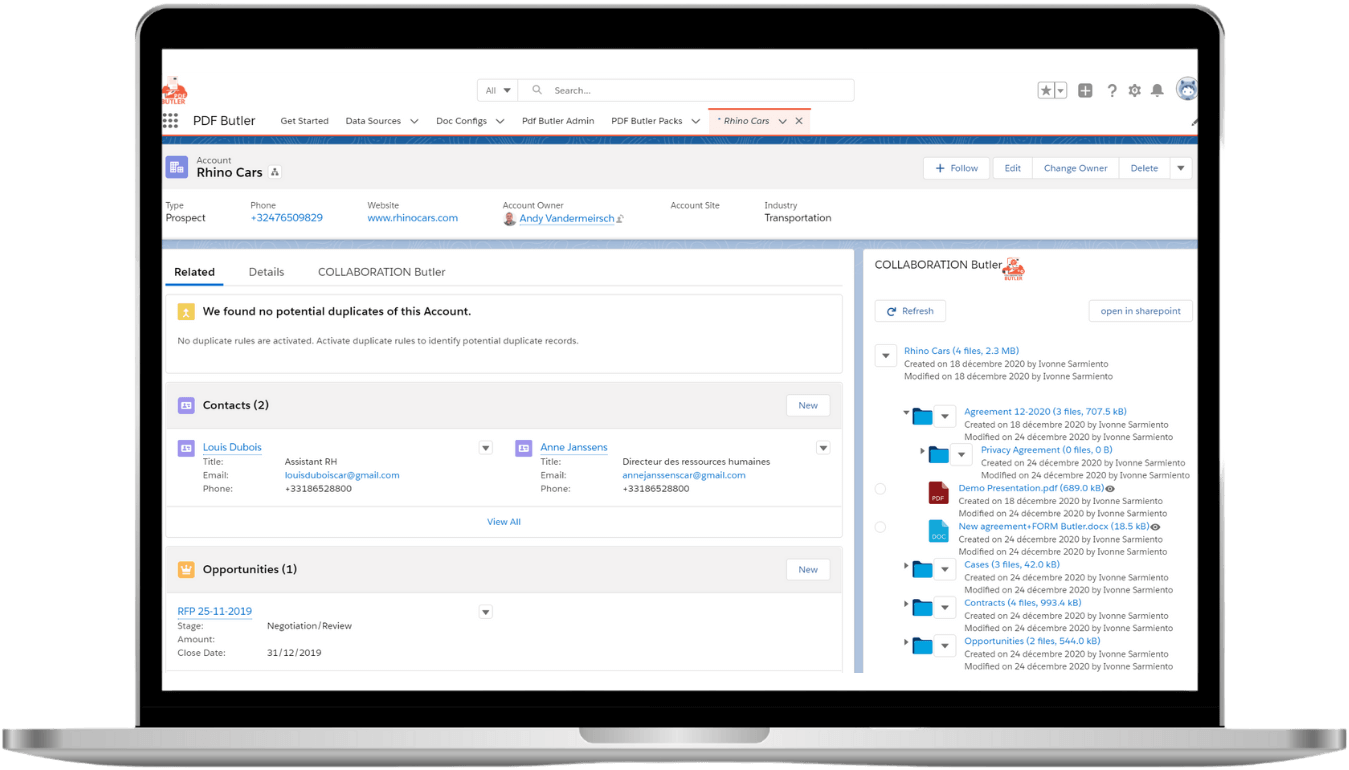Click the duplicates warning merge icon

tap(186, 312)
